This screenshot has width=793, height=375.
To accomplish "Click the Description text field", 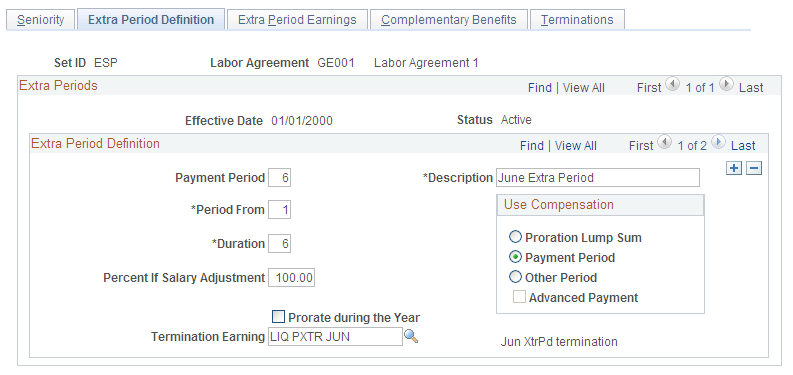I will click(598, 178).
